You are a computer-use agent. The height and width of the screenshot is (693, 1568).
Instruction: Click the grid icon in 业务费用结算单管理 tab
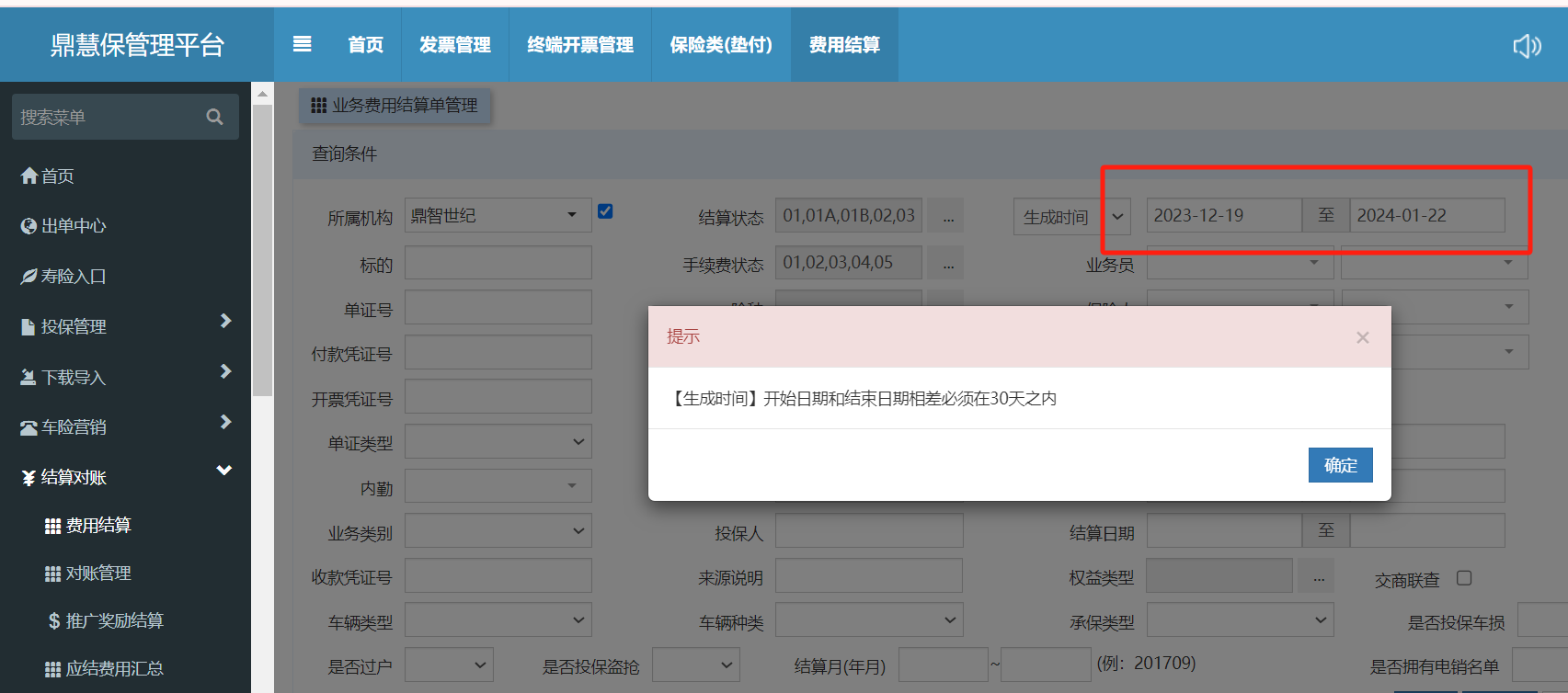[x=319, y=106]
